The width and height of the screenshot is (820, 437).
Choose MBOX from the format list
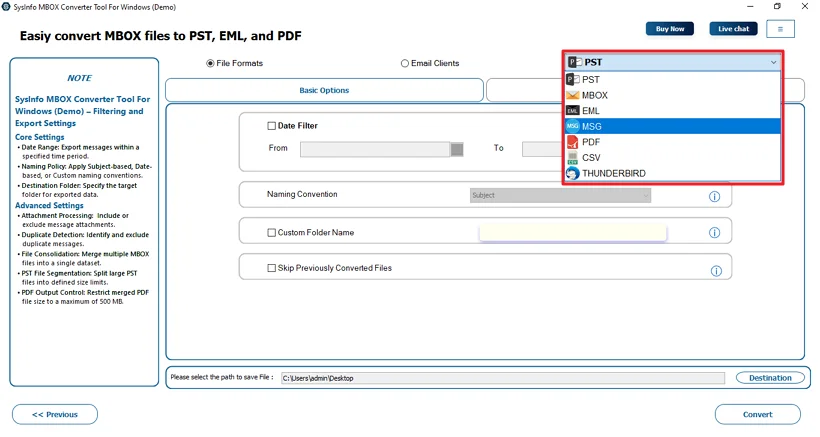coord(673,95)
